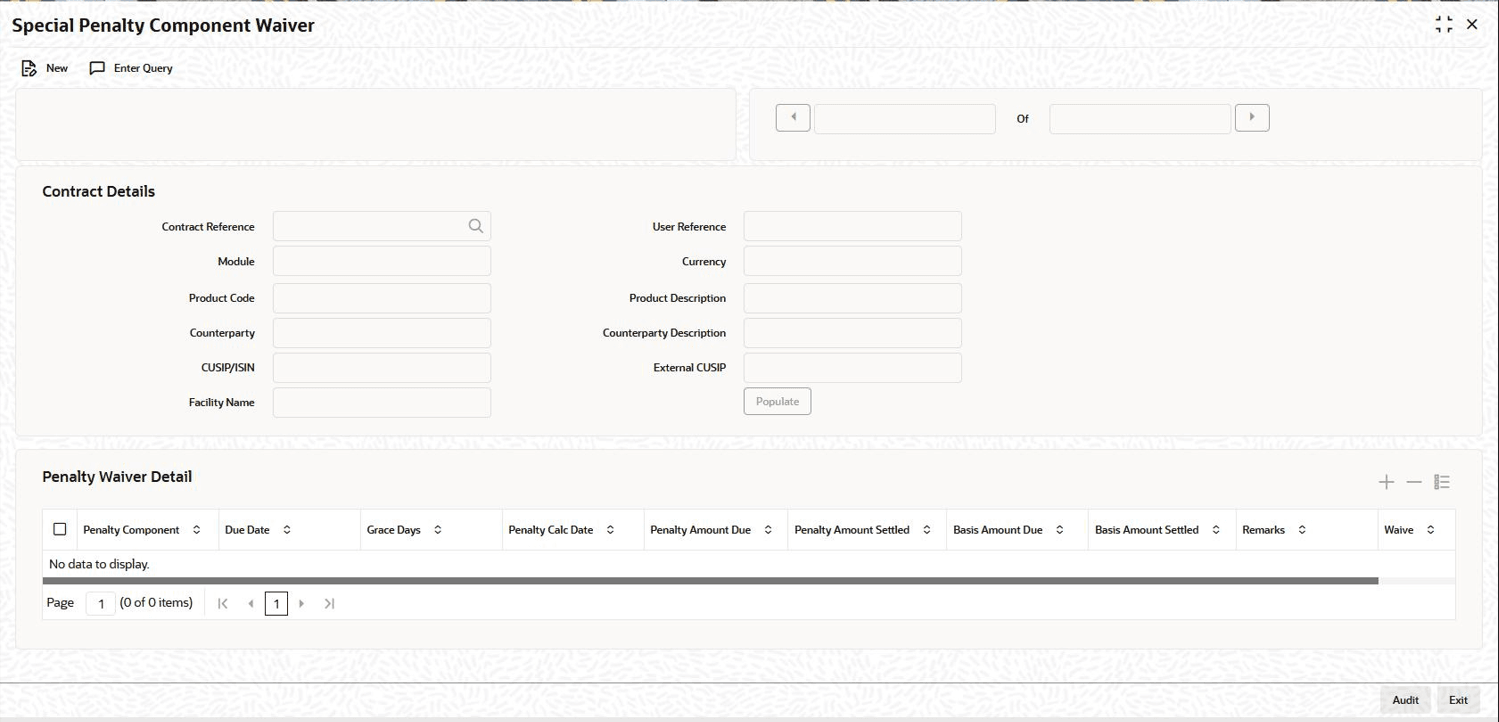Jump to last page of table

click(329, 603)
